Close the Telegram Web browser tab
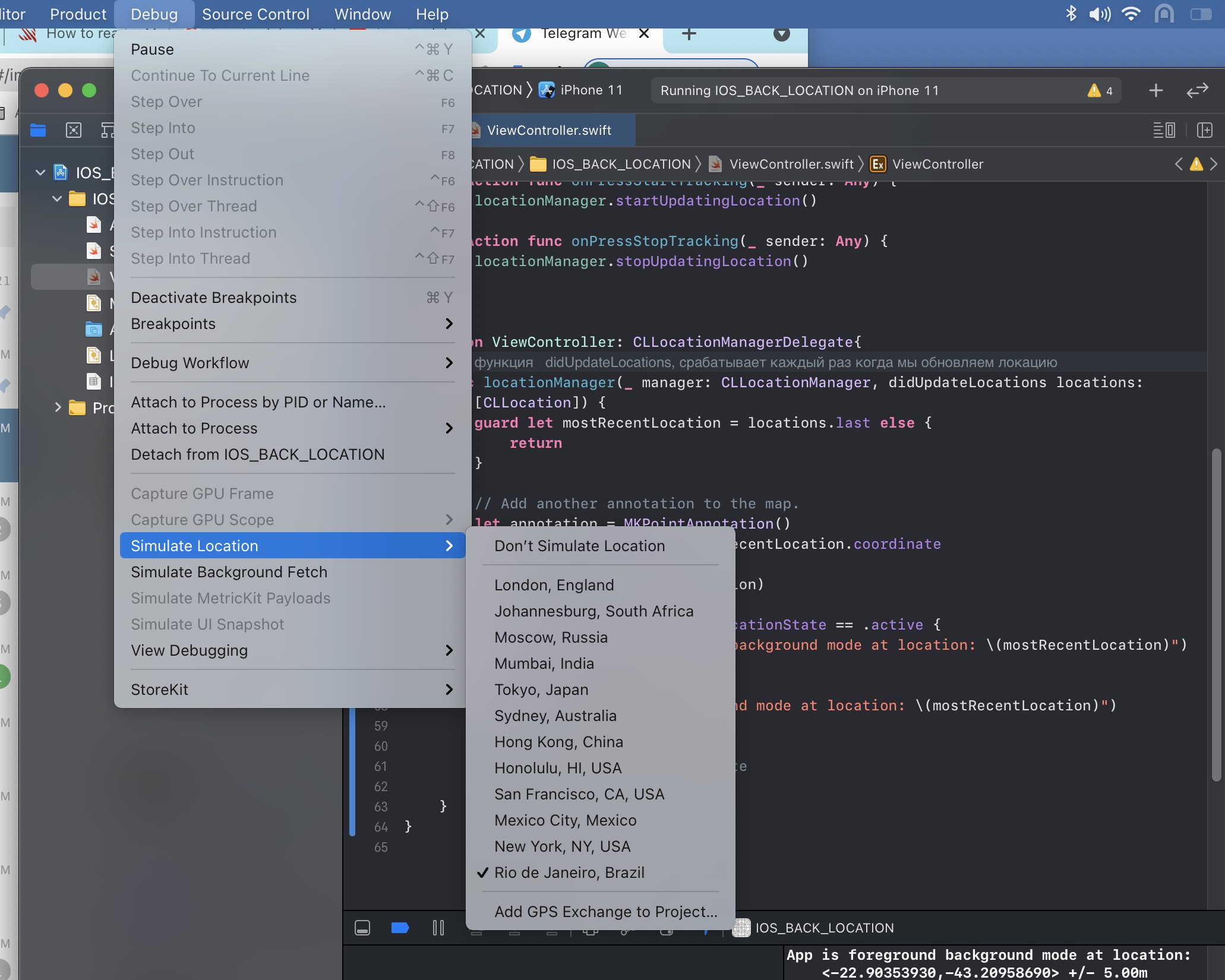This screenshot has width=1225, height=980. coord(644,34)
